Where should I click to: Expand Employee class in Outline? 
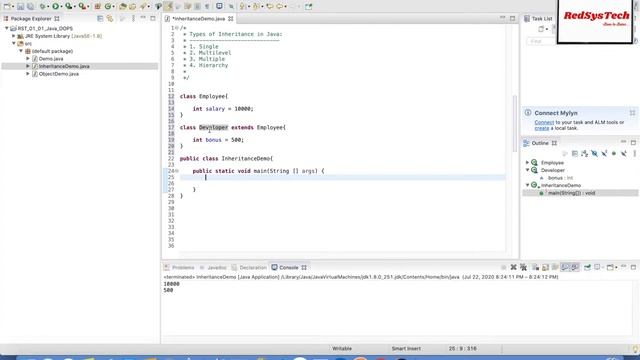point(527,162)
